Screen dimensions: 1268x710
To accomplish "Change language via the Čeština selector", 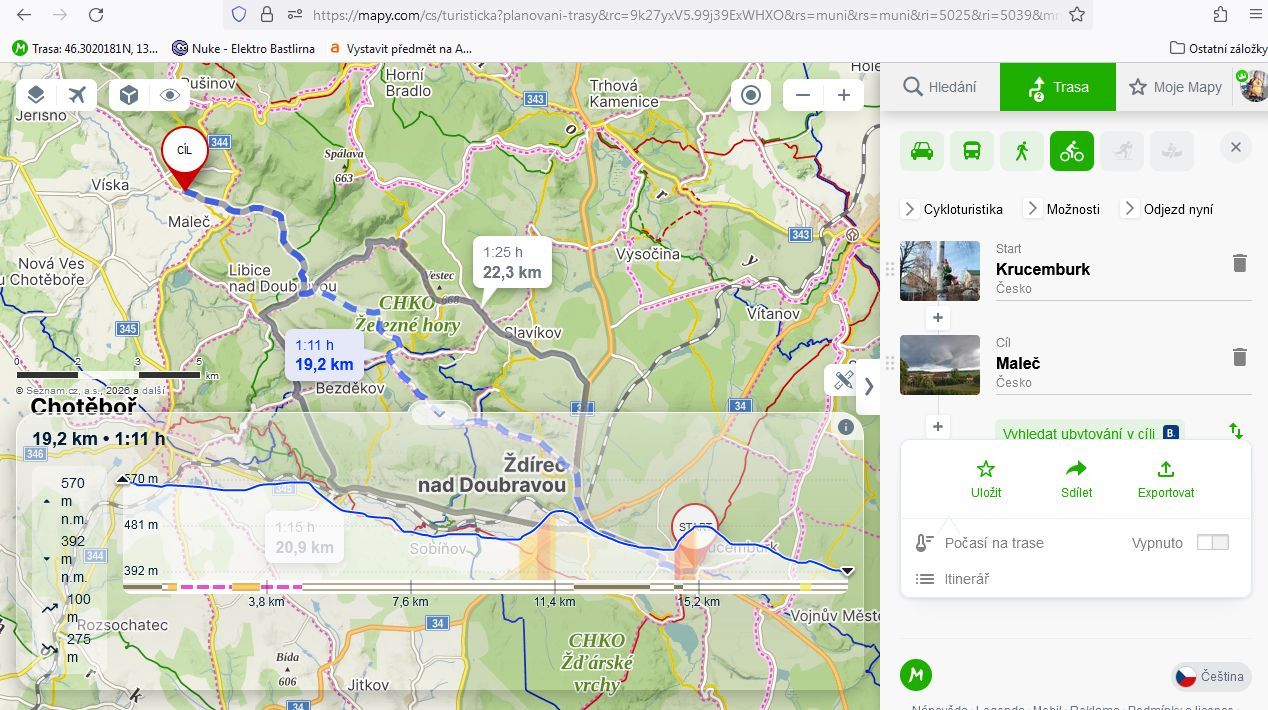I will click(x=1212, y=676).
